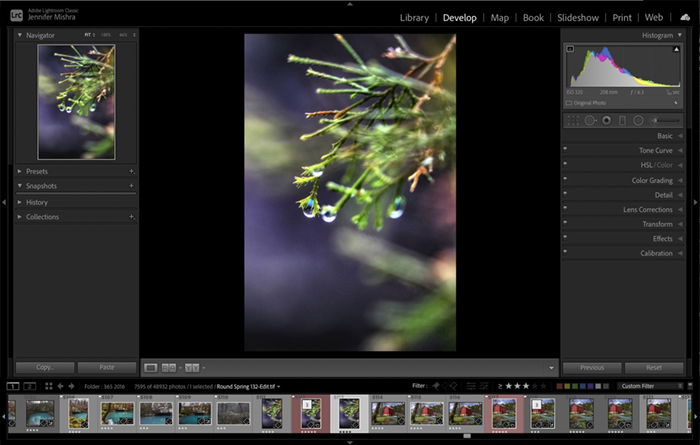
Task: Open the Print module
Action: [622, 18]
